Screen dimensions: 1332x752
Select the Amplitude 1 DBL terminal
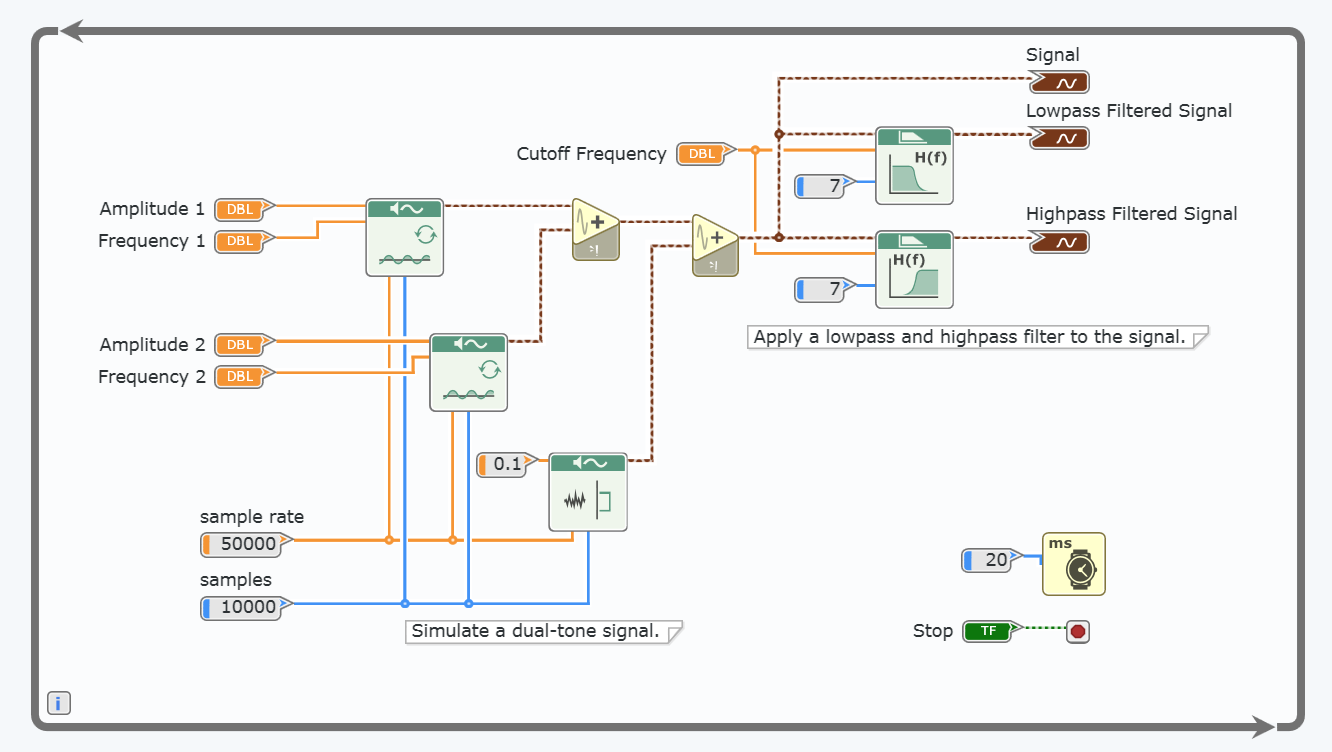[x=242, y=209]
